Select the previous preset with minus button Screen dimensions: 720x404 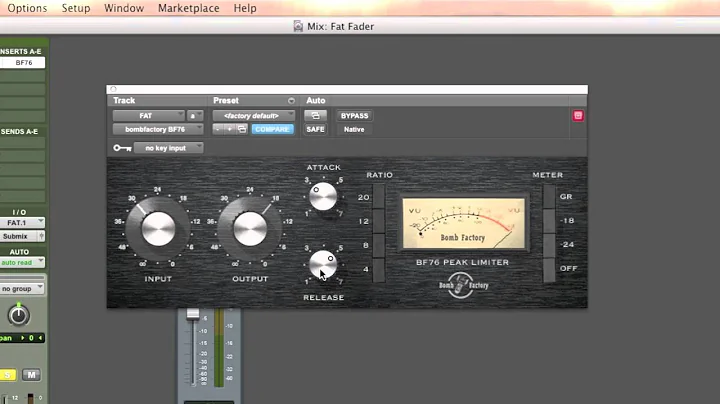pos(218,129)
